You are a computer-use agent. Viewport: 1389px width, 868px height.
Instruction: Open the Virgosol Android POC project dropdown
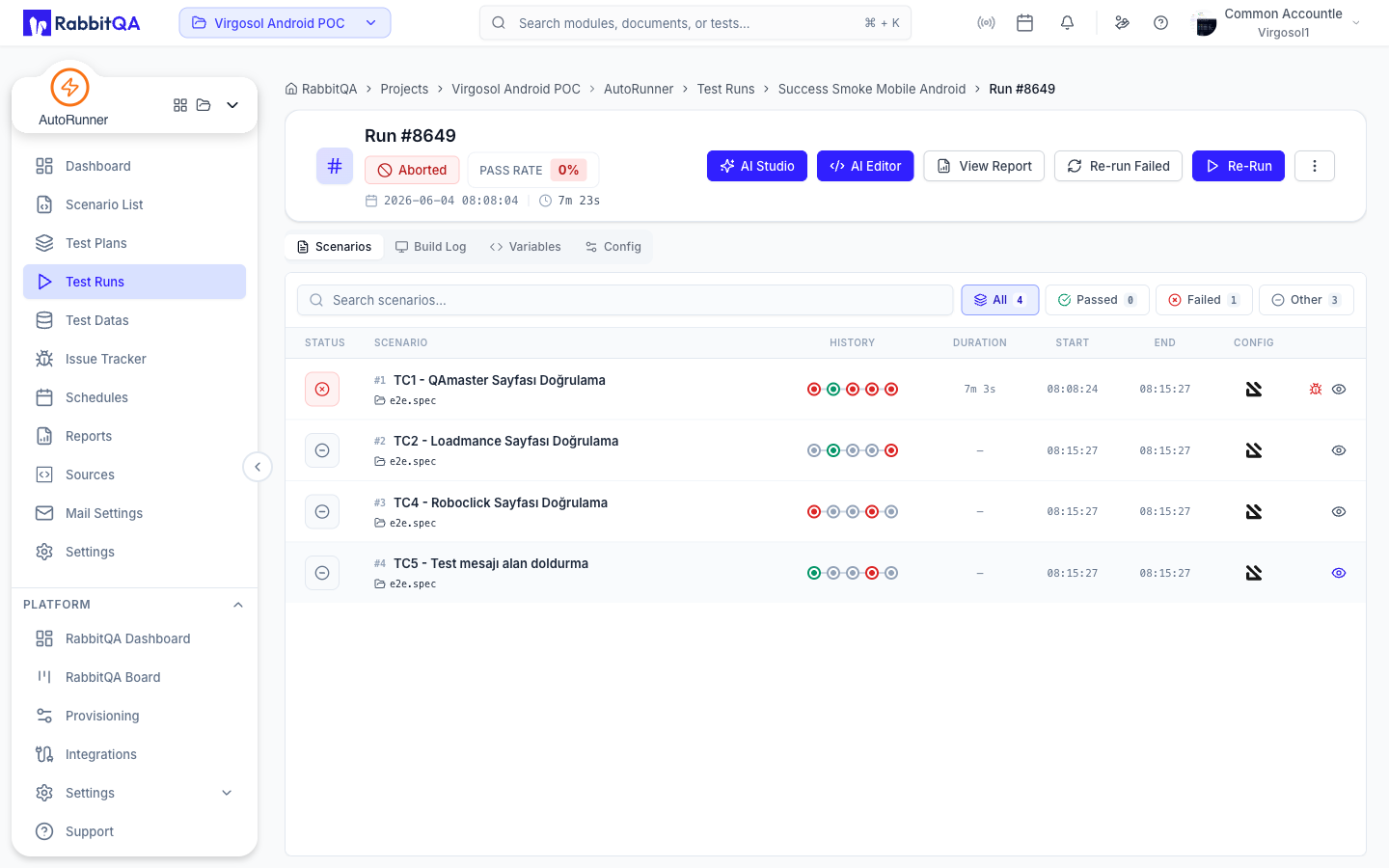(285, 23)
